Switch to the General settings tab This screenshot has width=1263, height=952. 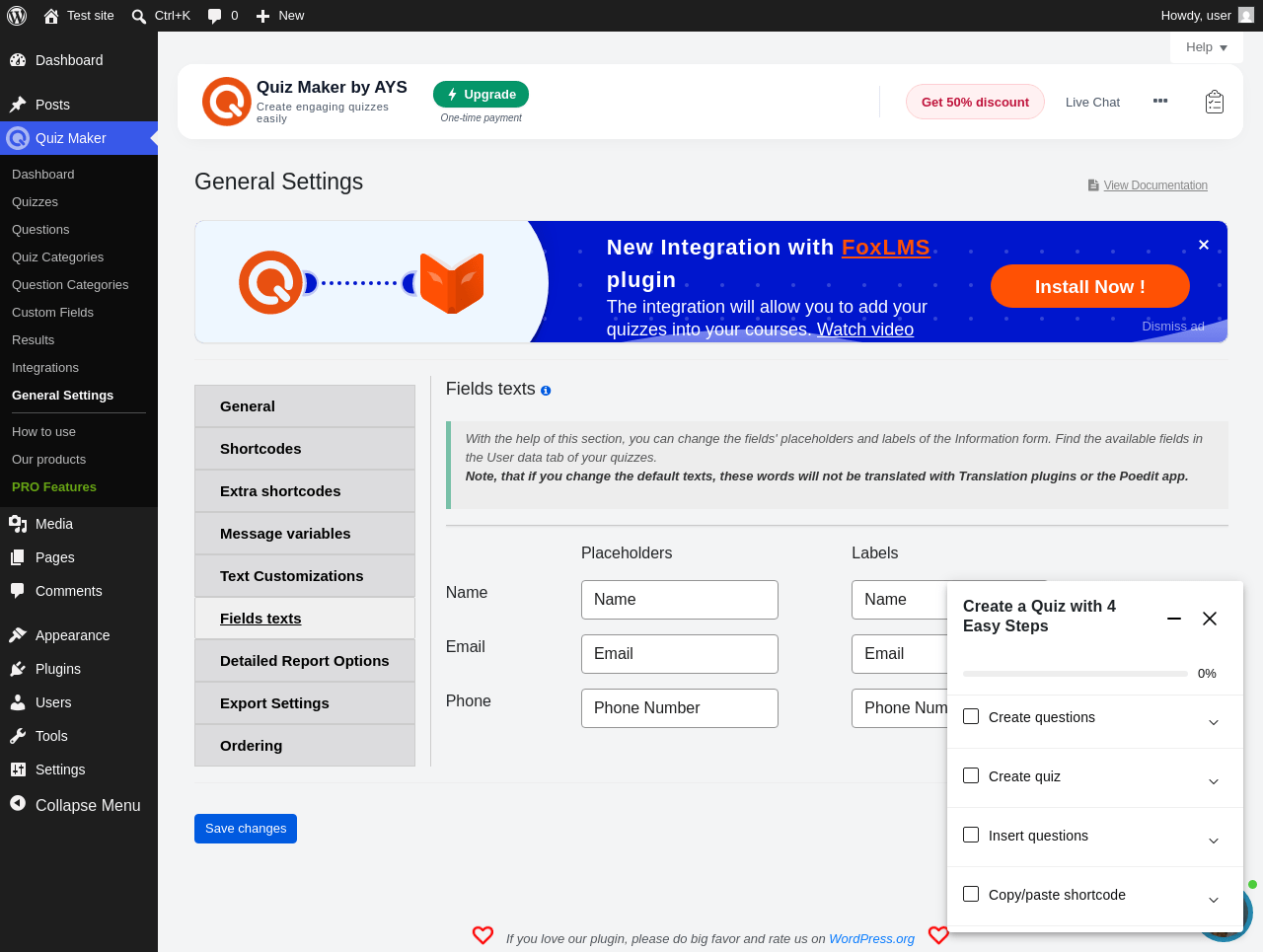[305, 406]
